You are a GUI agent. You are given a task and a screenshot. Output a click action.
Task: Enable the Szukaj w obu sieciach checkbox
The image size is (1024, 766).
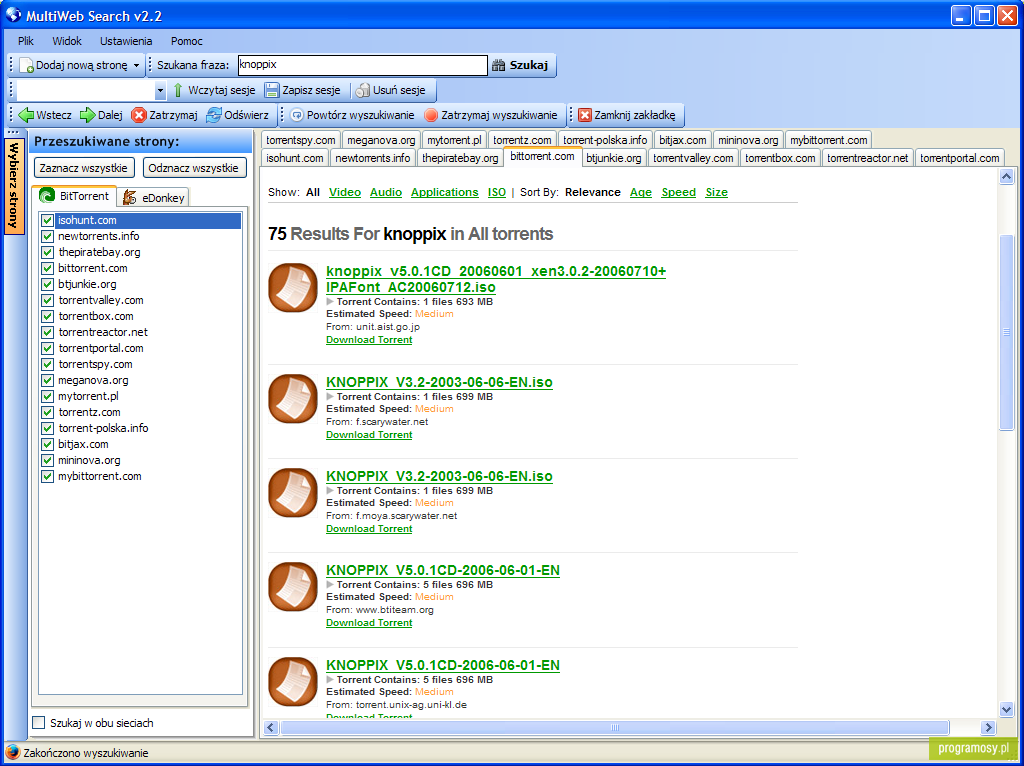(39, 723)
